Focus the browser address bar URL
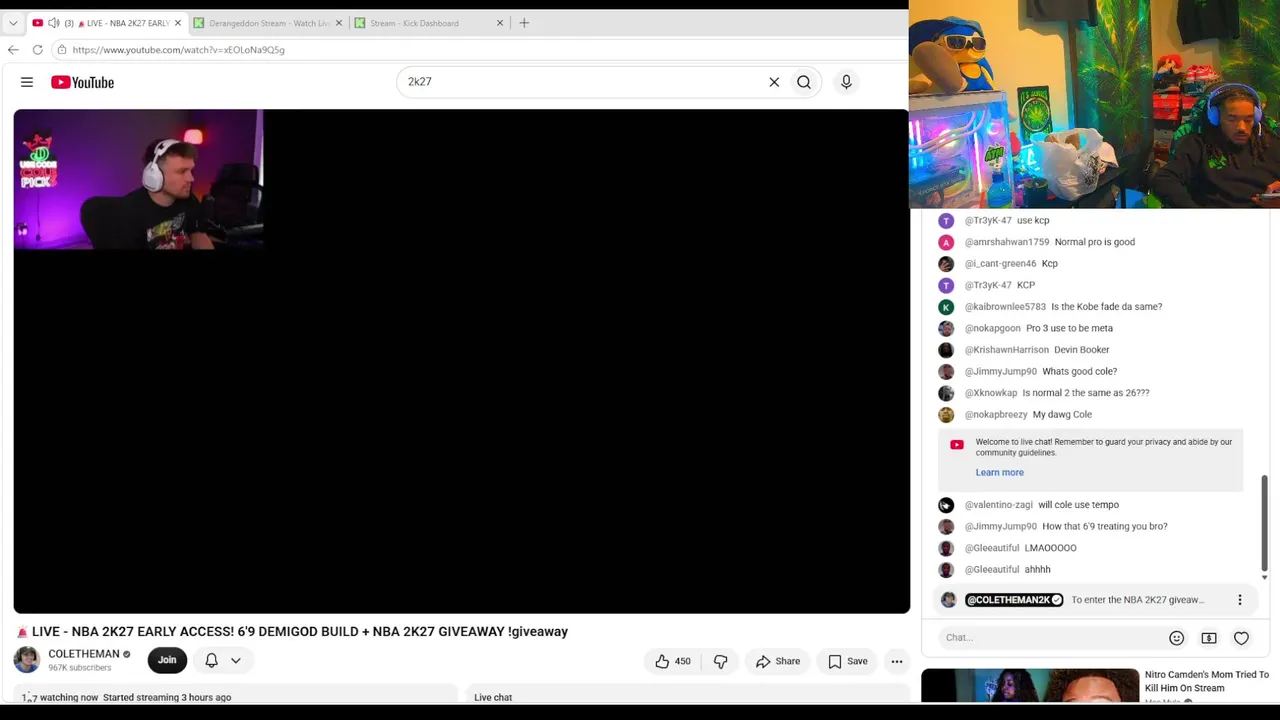Screen dimensions: 1280x720 [178, 50]
